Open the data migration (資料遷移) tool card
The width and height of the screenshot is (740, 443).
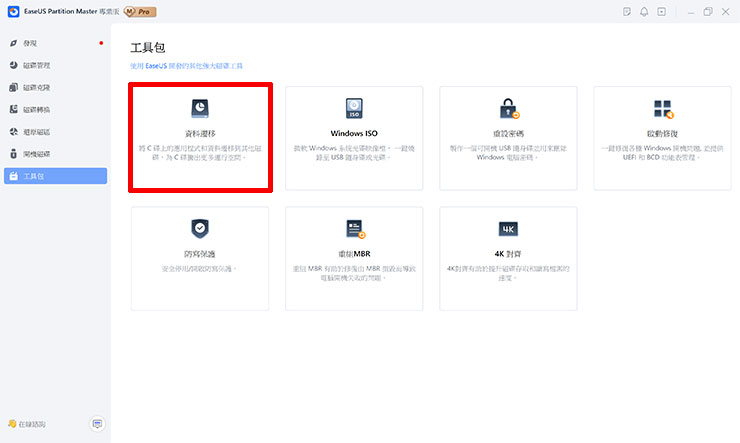click(200, 138)
